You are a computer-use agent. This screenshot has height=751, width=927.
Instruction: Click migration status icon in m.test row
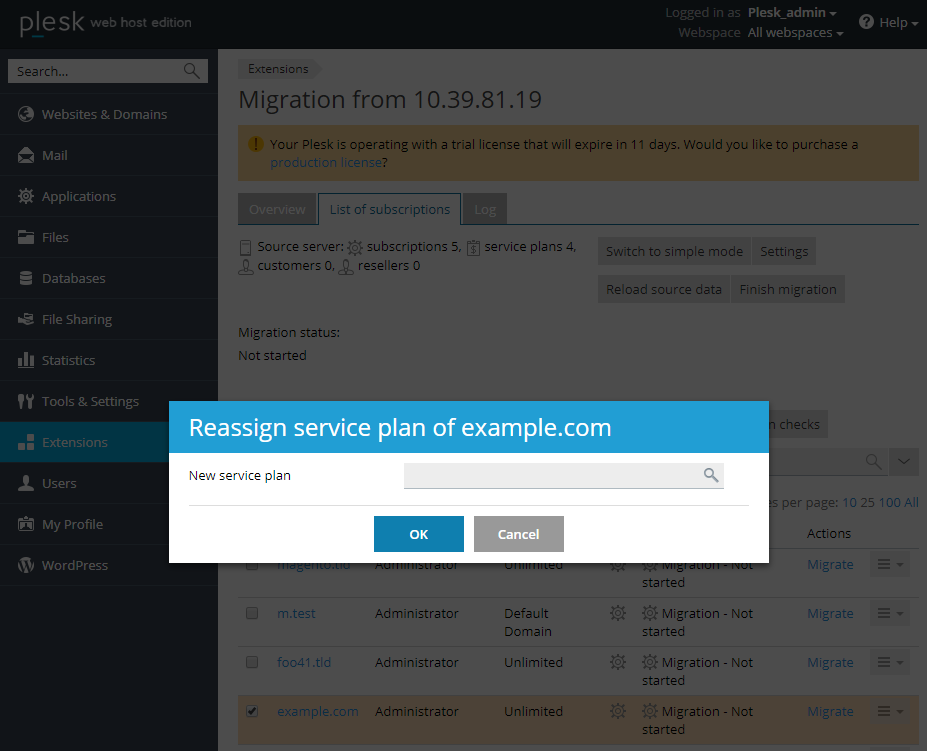pyautogui.click(x=650, y=613)
